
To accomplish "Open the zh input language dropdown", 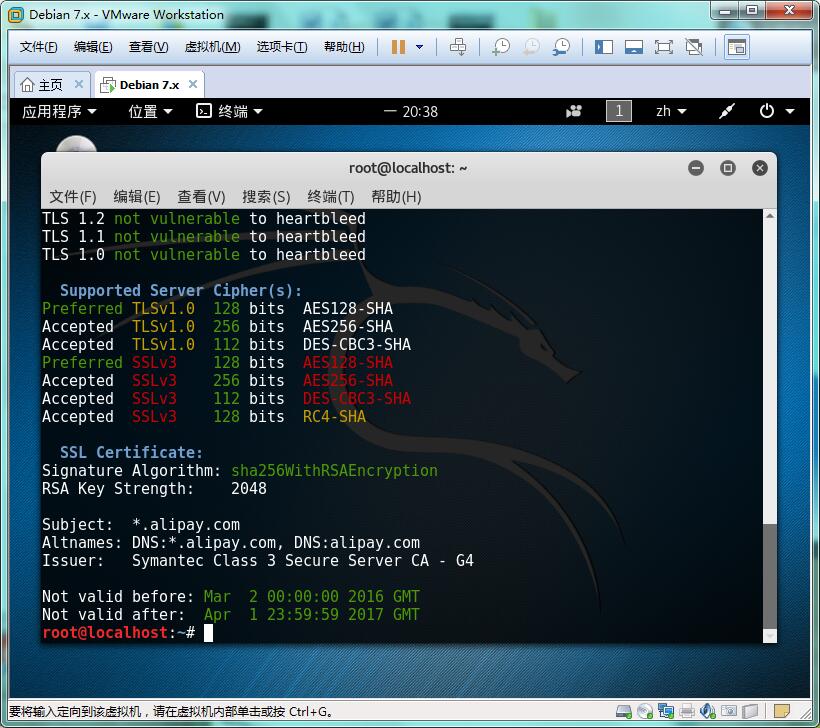I will click(x=671, y=111).
